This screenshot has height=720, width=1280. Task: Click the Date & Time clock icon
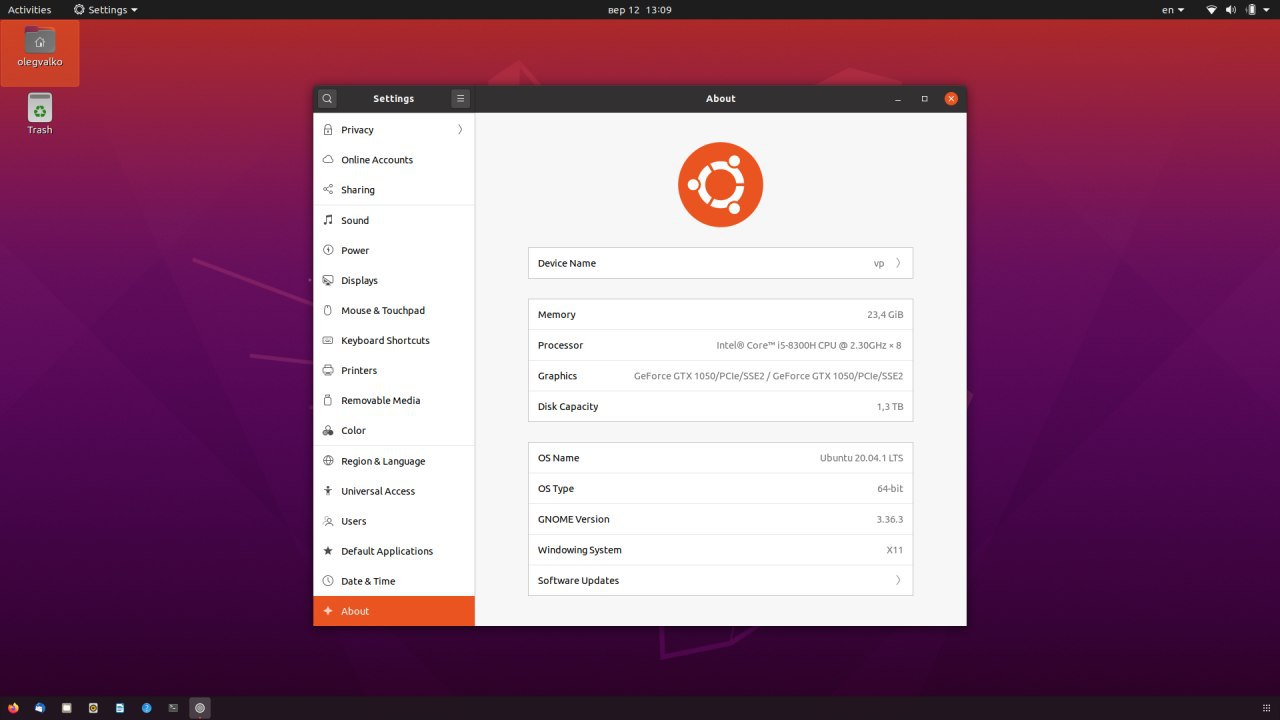pos(328,581)
